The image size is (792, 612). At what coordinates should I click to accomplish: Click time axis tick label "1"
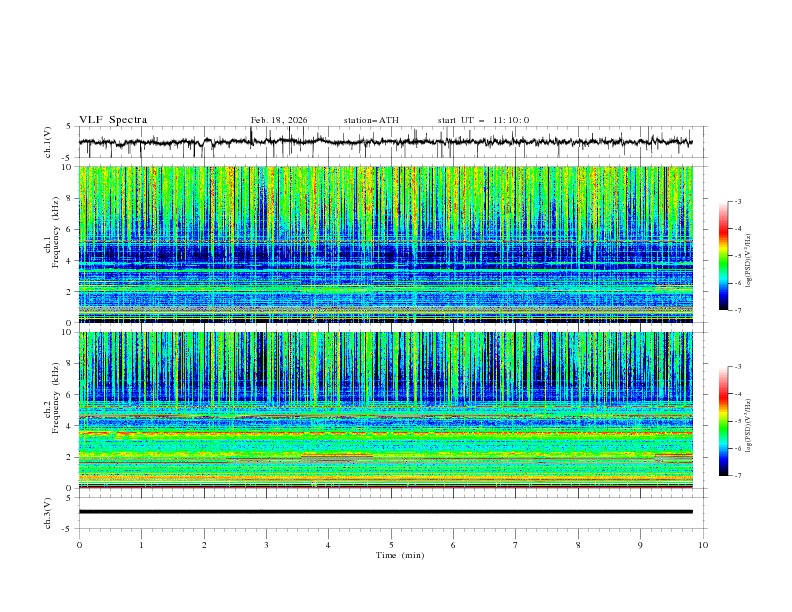pyautogui.click(x=141, y=545)
